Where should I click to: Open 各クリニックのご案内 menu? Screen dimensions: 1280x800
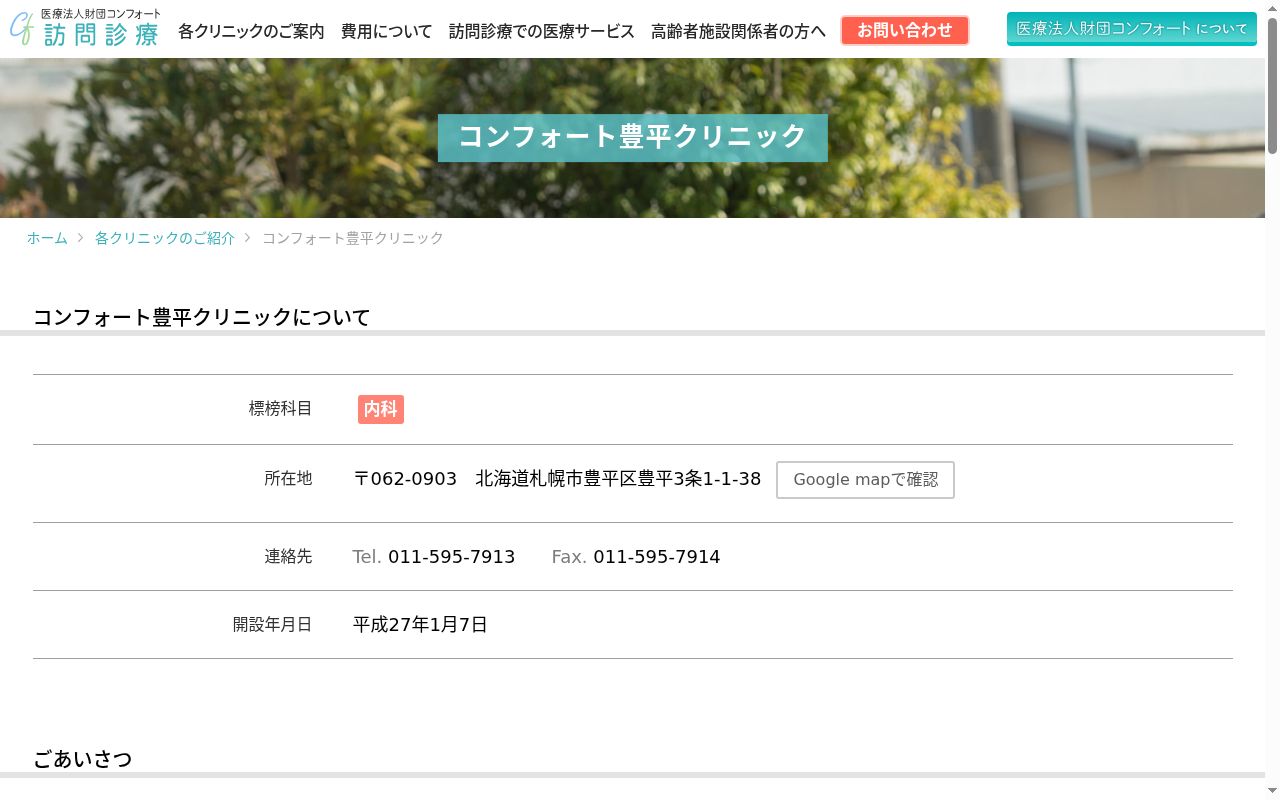[x=251, y=31]
